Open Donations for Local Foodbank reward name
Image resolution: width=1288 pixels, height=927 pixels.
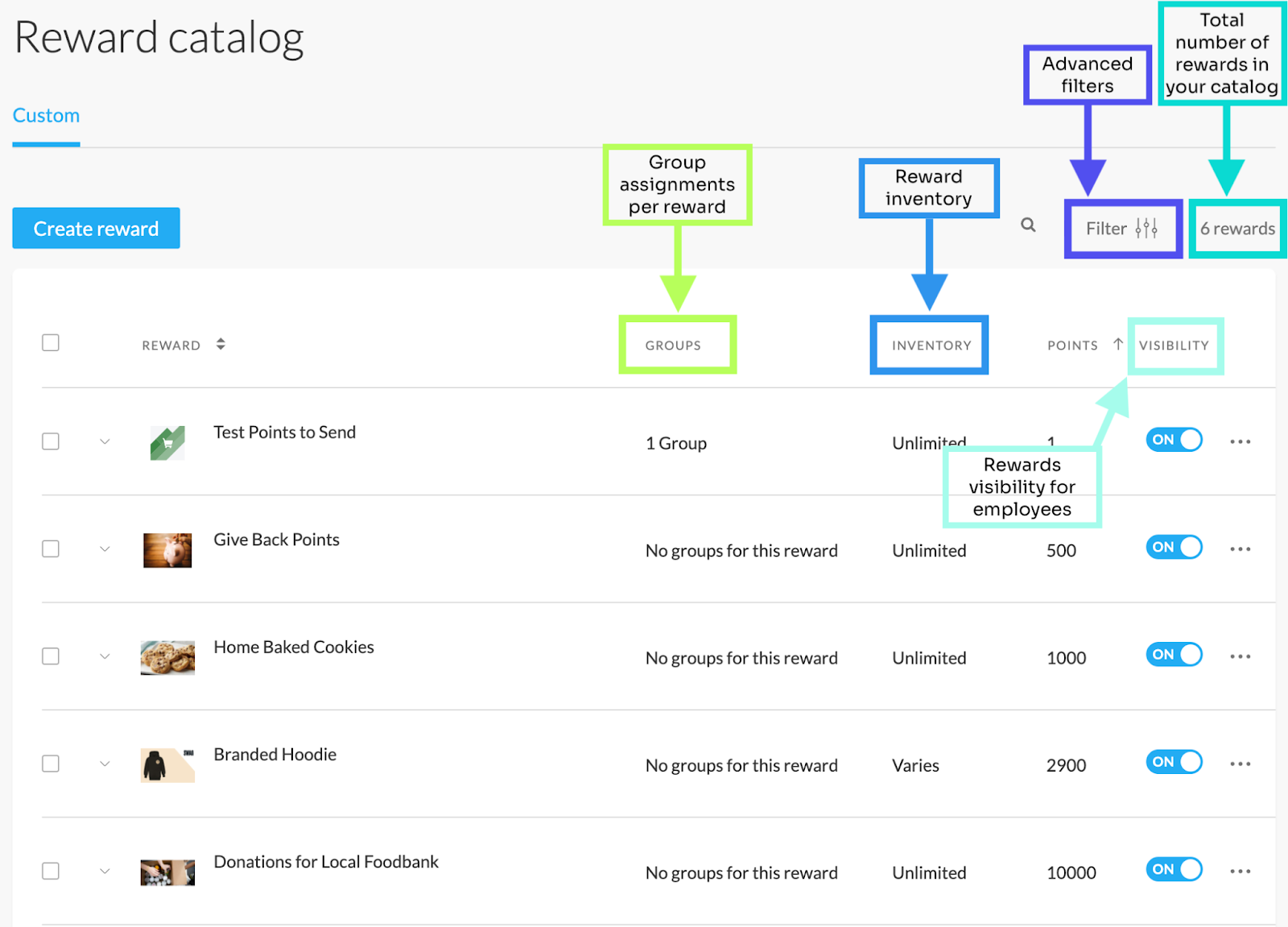[x=326, y=862]
